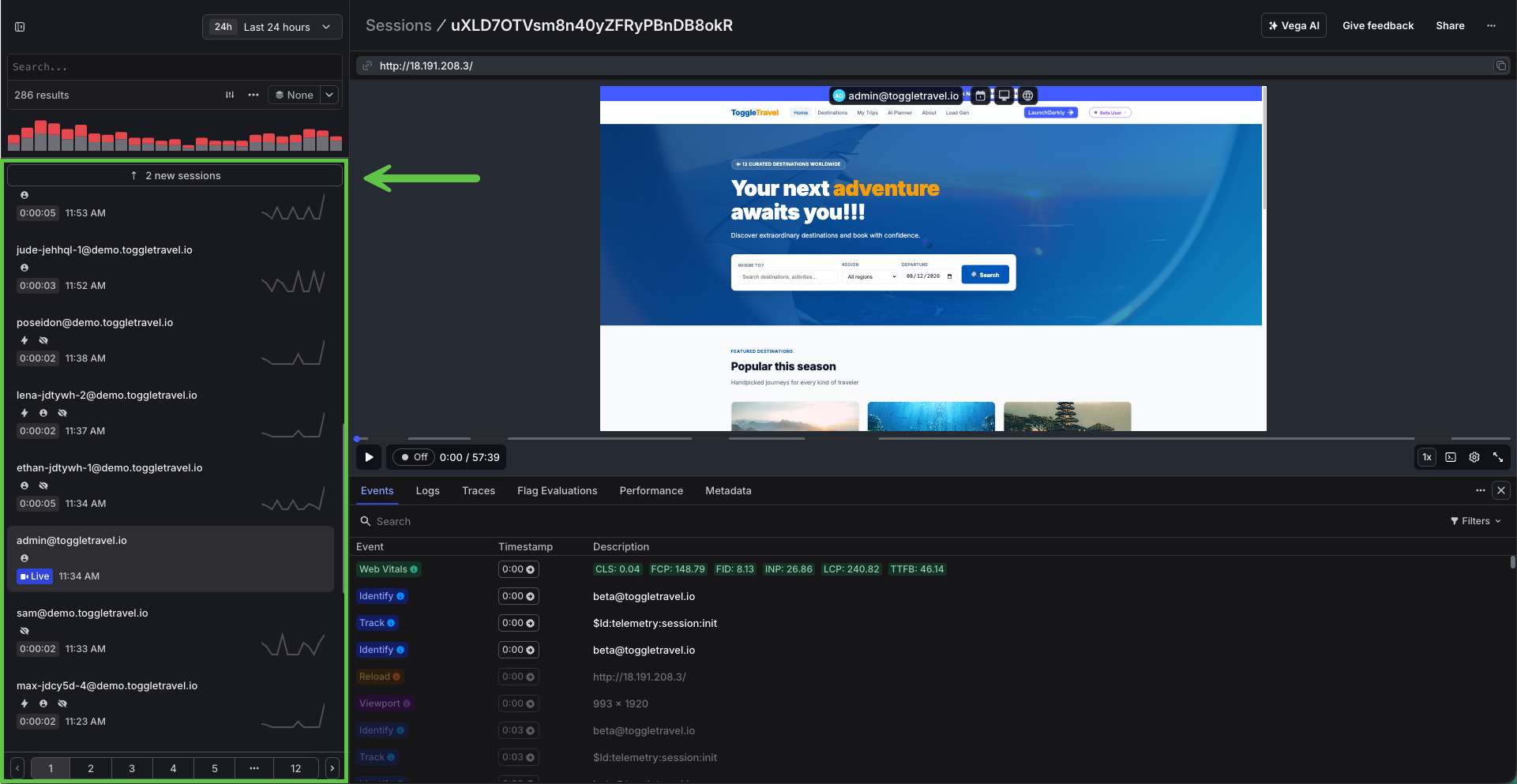
Task: Toggle hidden-eye icon on poseidon session
Action: (x=43, y=340)
